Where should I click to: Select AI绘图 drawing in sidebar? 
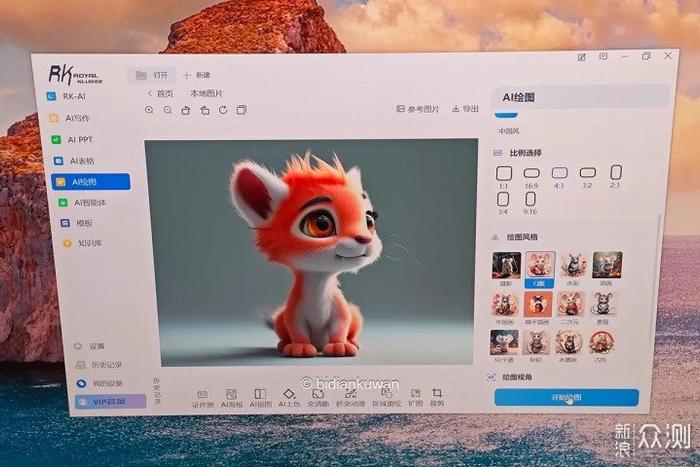click(91, 182)
